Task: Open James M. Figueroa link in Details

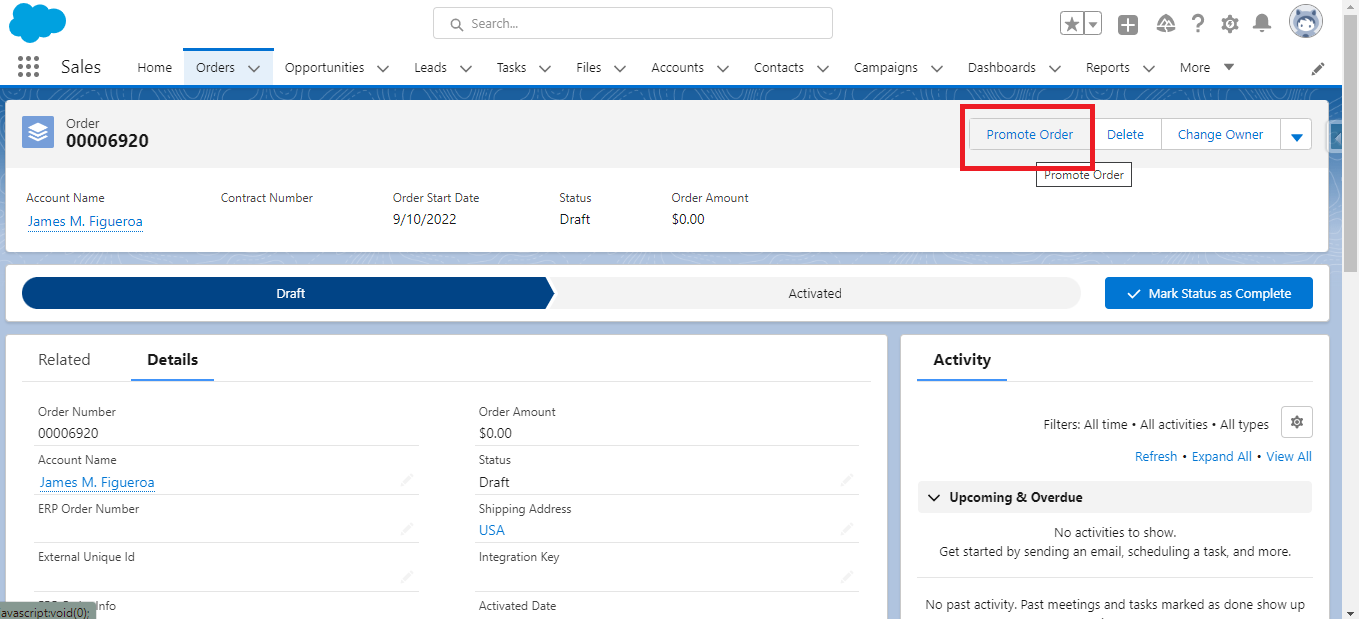Action: pos(97,482)
